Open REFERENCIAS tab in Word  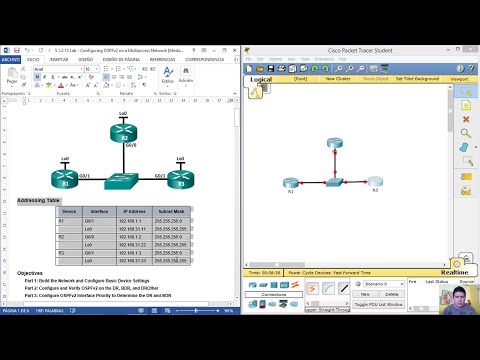click(162, 59)
